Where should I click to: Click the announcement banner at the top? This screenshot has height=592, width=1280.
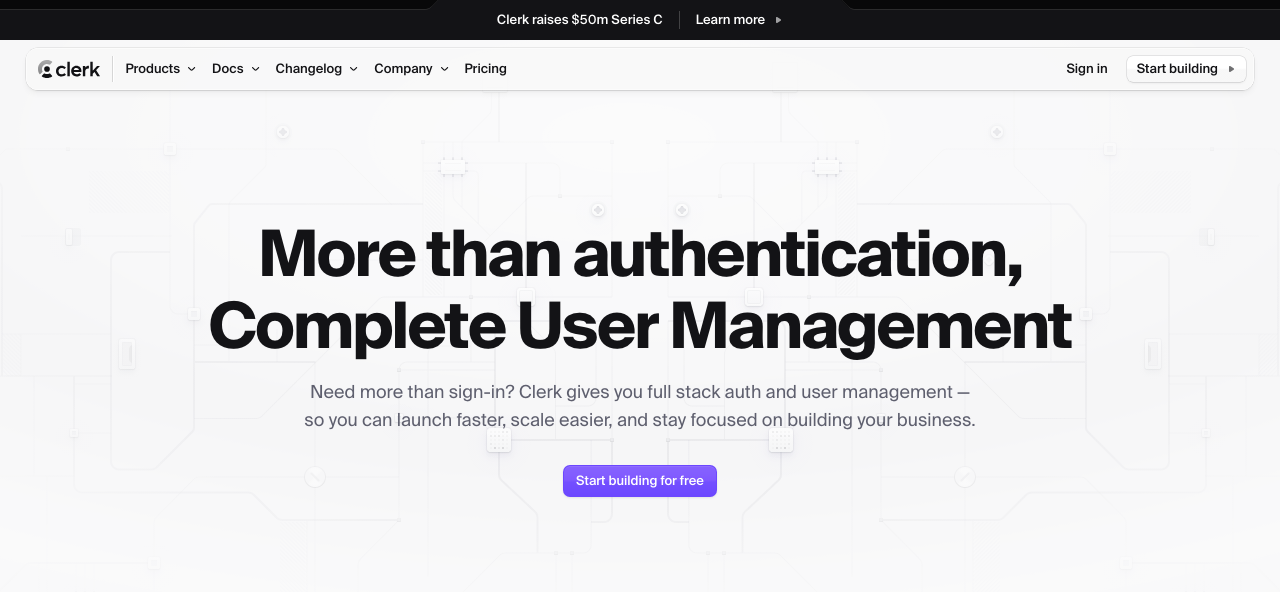point(640,19)
